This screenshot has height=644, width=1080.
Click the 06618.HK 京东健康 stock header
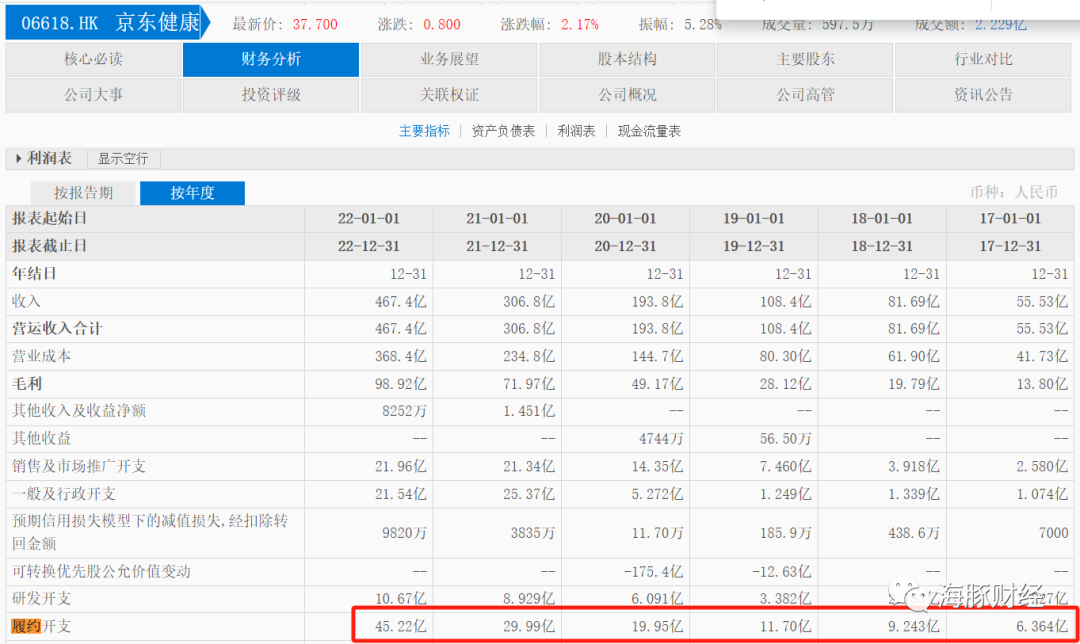tap(107, 23)
